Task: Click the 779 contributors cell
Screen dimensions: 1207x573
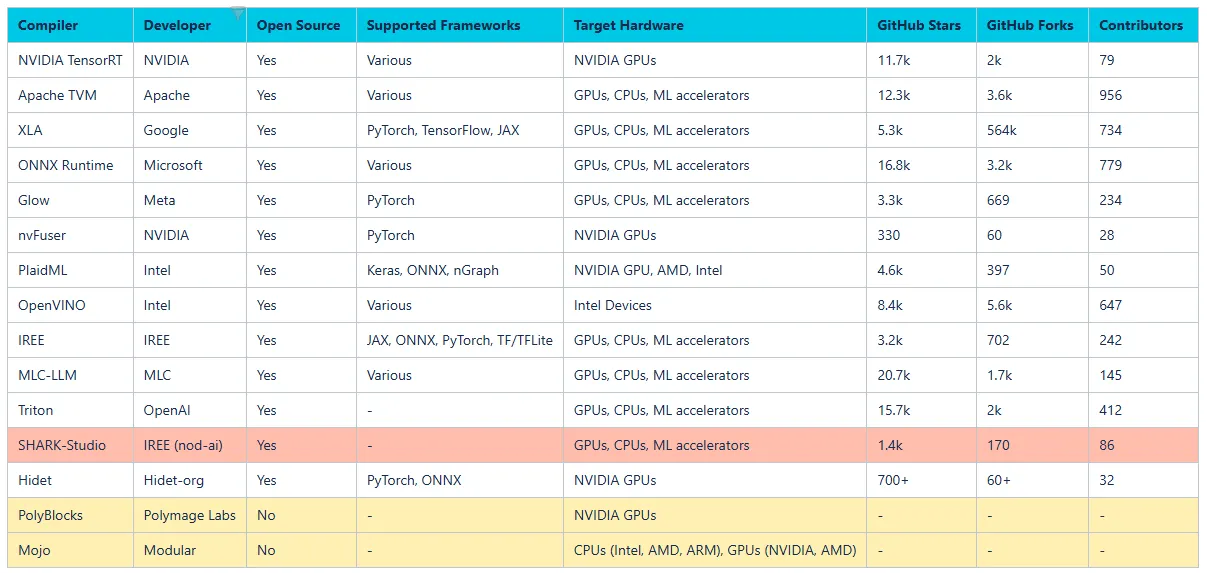Action: click(x=1144, y=165)
